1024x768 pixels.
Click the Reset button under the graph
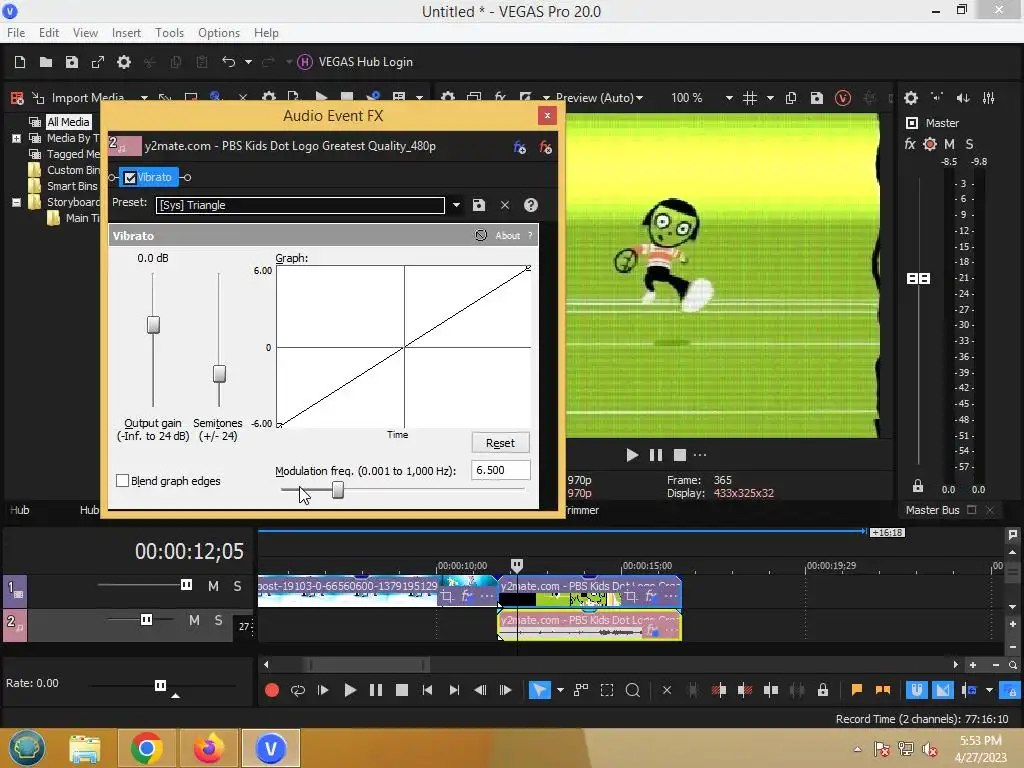(x=500, y=443)
